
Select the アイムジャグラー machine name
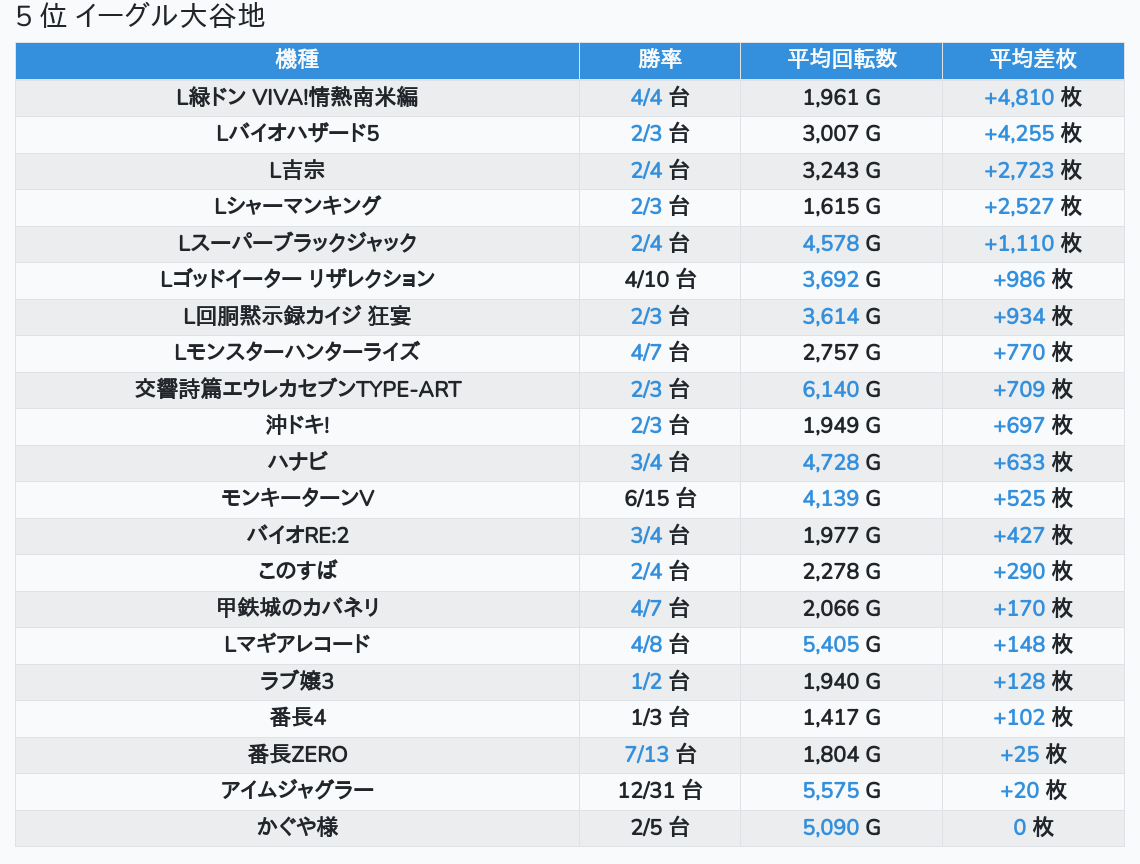297,791
